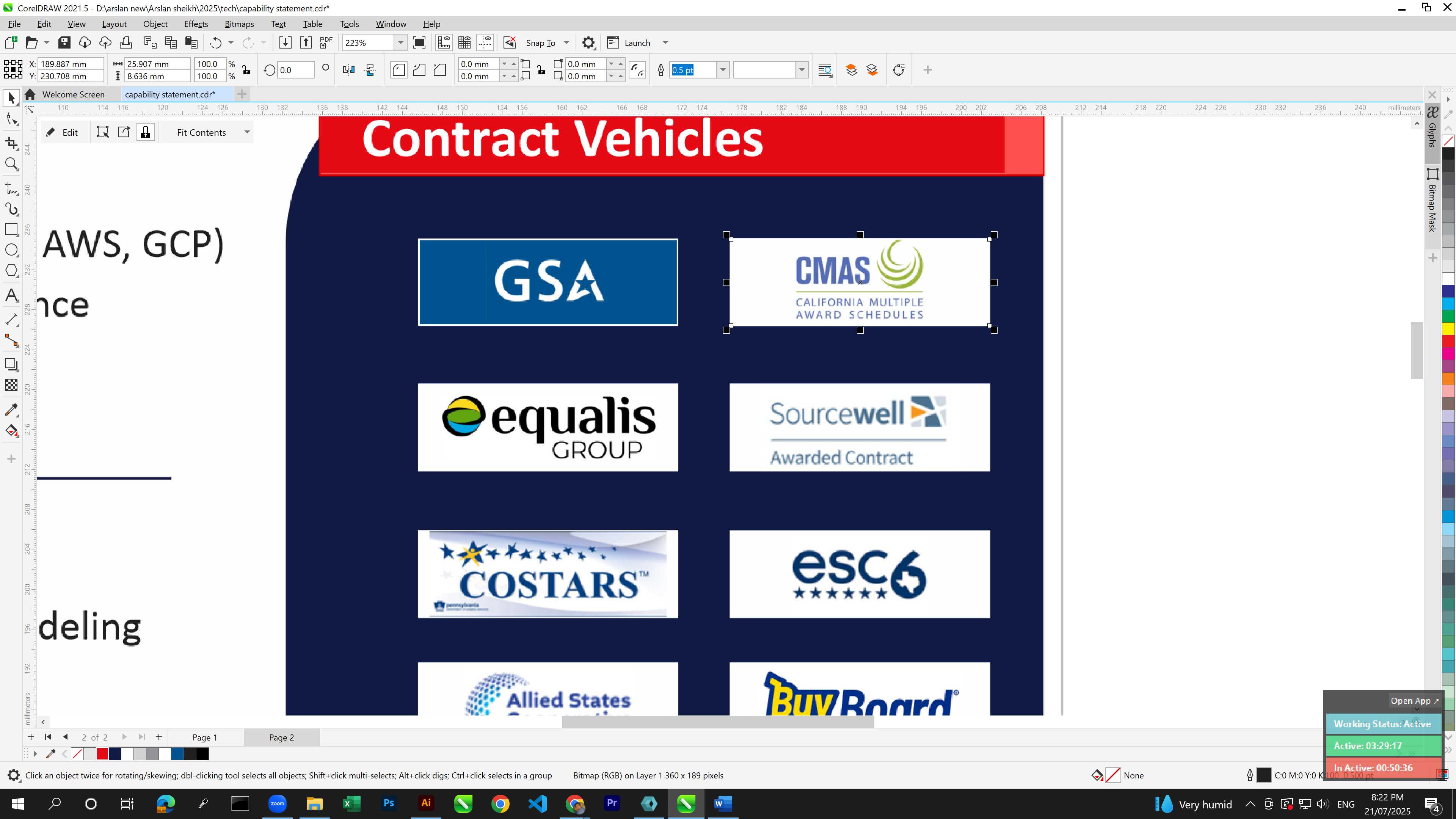
Task: Select the Transparency checkerboard tool
Action: click(x=11, y=386)
